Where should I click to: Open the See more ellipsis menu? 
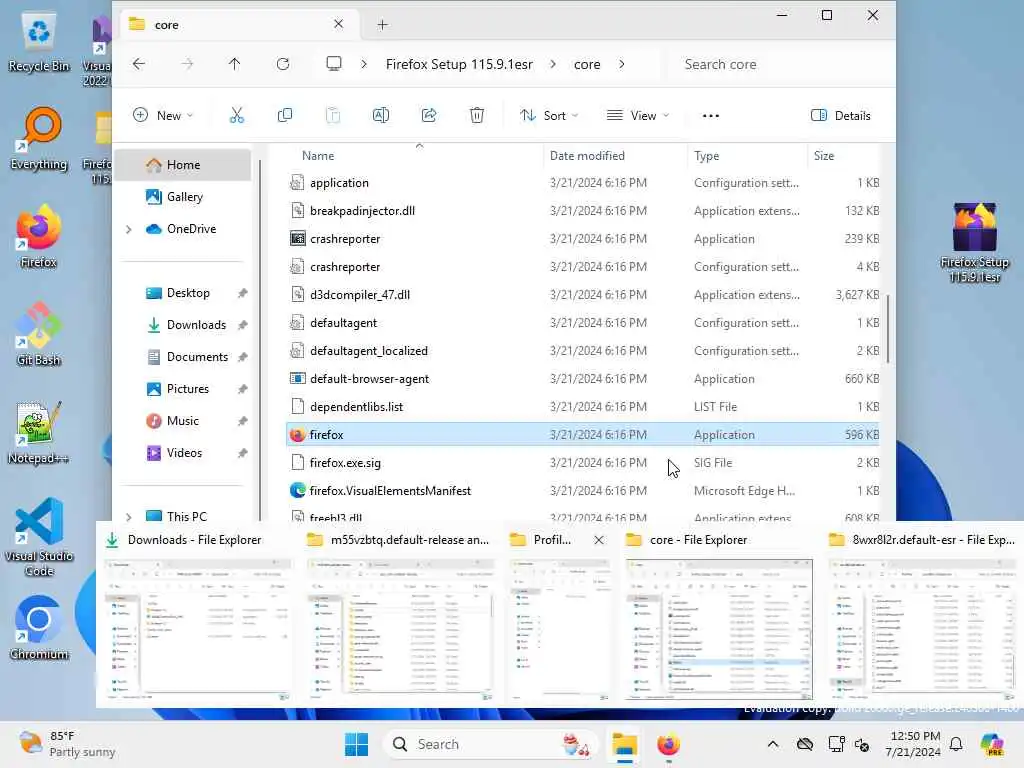click(711, 116)
